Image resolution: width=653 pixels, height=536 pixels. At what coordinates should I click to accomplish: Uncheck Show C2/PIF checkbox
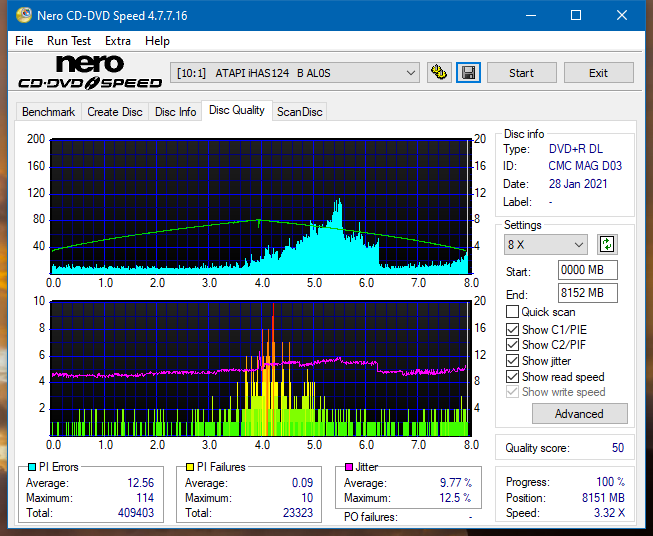click(512, 345)
